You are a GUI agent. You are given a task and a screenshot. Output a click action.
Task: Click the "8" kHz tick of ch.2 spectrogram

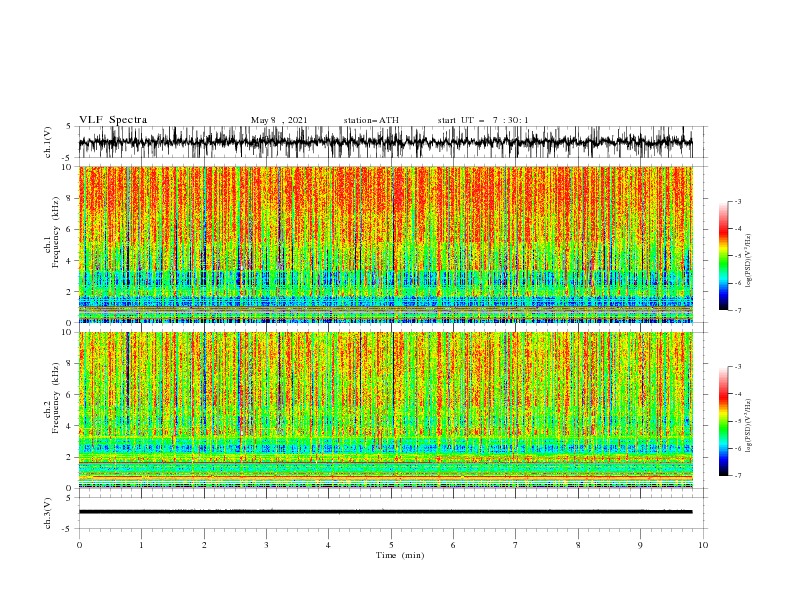pos(71,364)
